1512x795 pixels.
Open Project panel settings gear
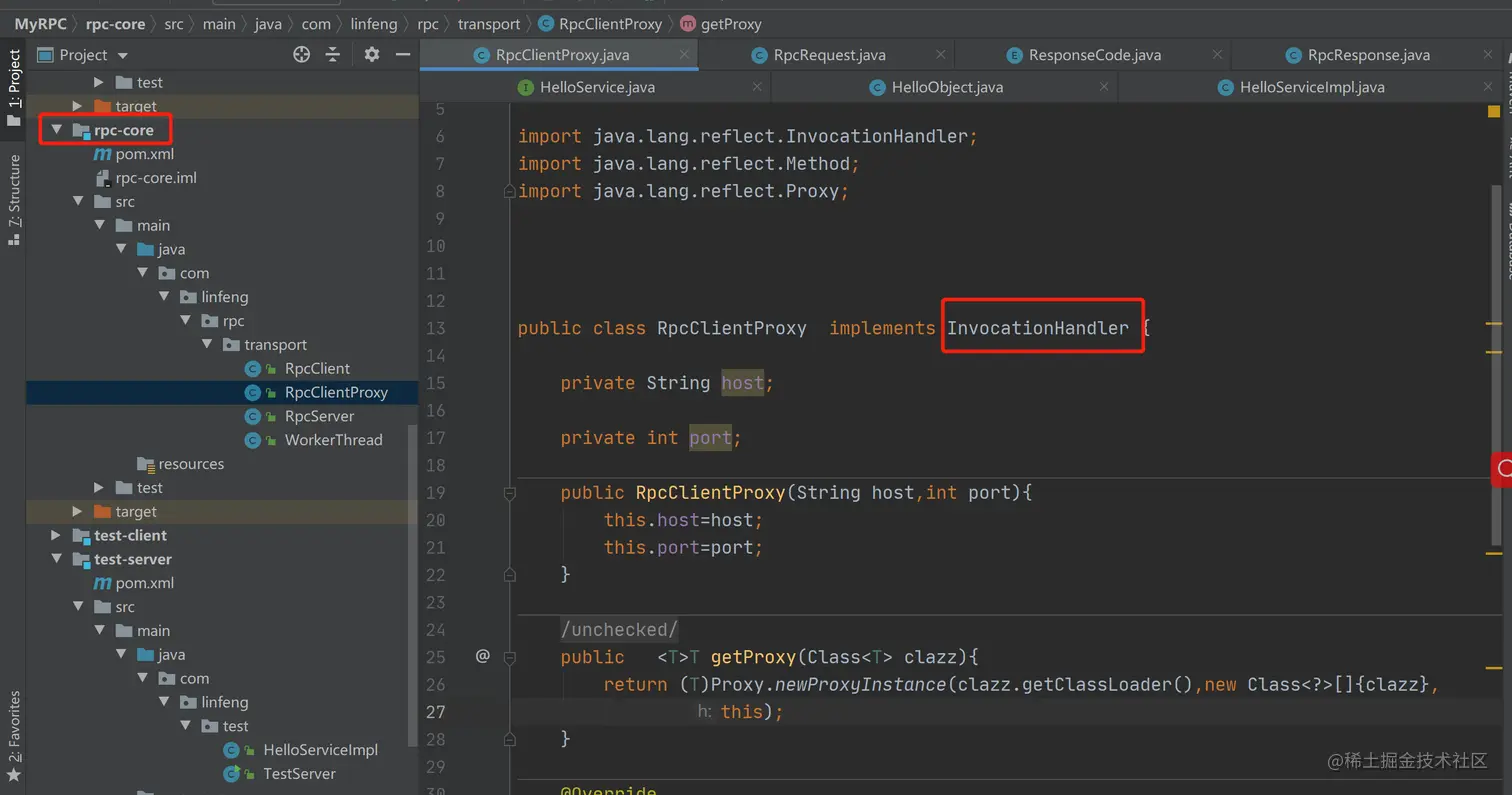pos(372,55)
